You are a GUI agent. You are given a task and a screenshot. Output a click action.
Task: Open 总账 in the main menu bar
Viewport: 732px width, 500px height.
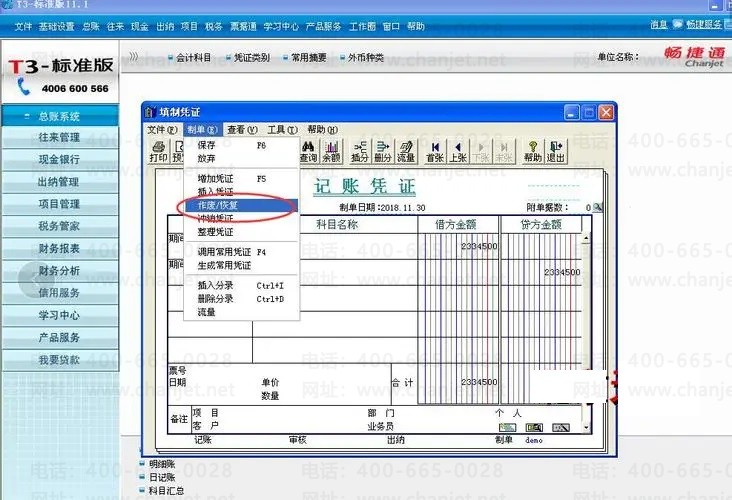click(91, 27)
